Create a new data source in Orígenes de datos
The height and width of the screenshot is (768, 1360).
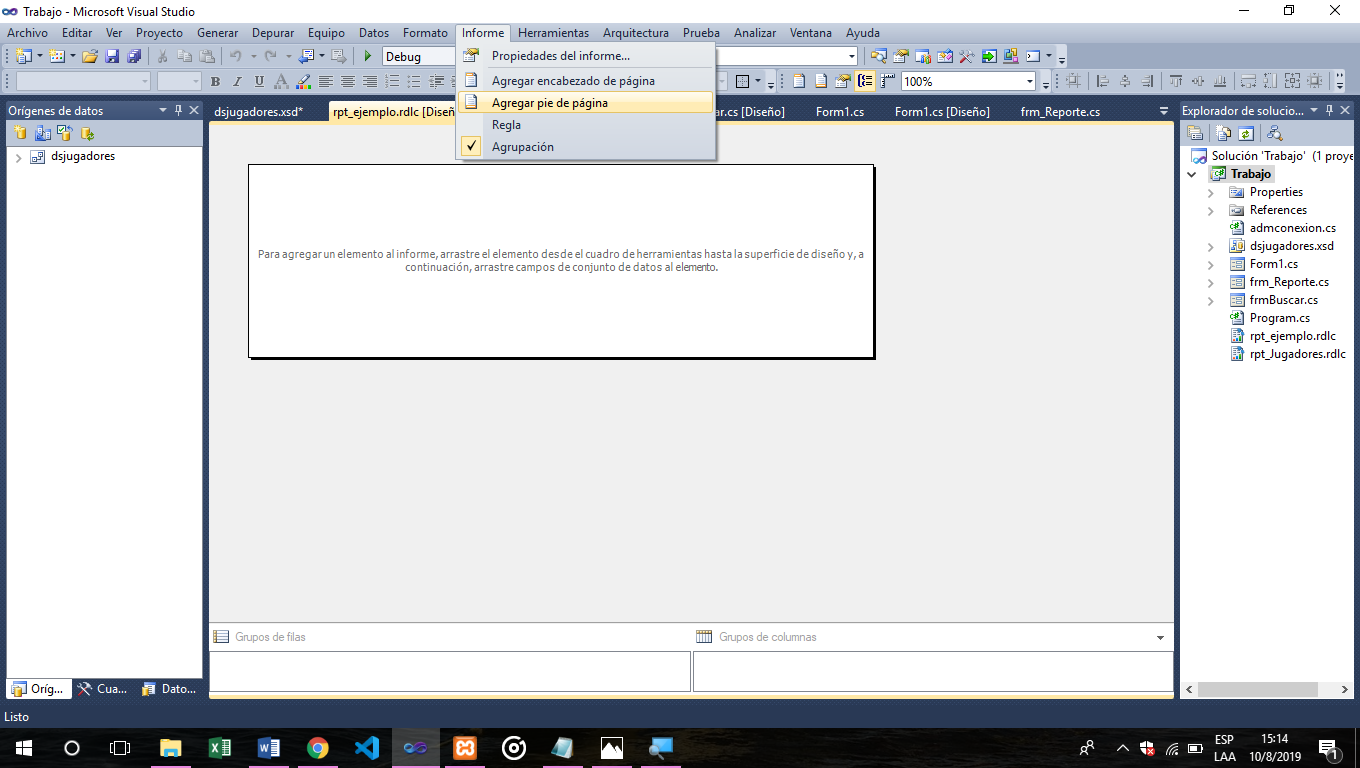(x=21, y=134)
